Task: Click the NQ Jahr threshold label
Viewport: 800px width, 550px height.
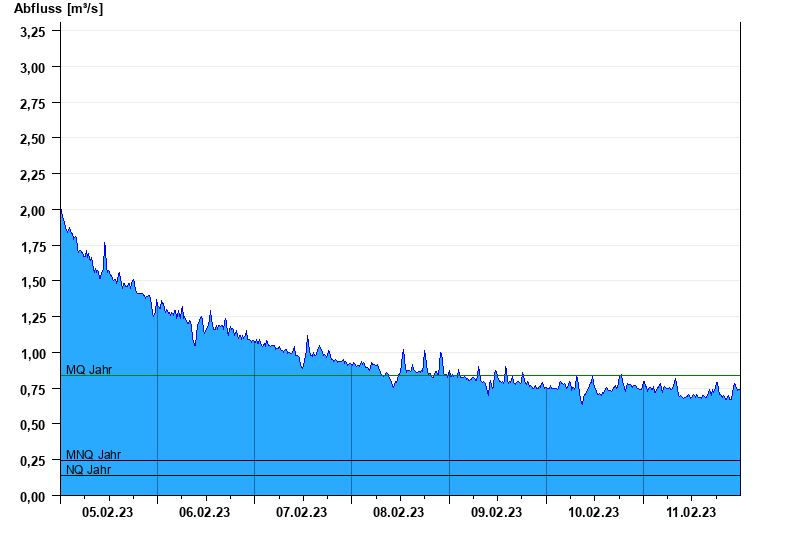Action: pos(88,469)
